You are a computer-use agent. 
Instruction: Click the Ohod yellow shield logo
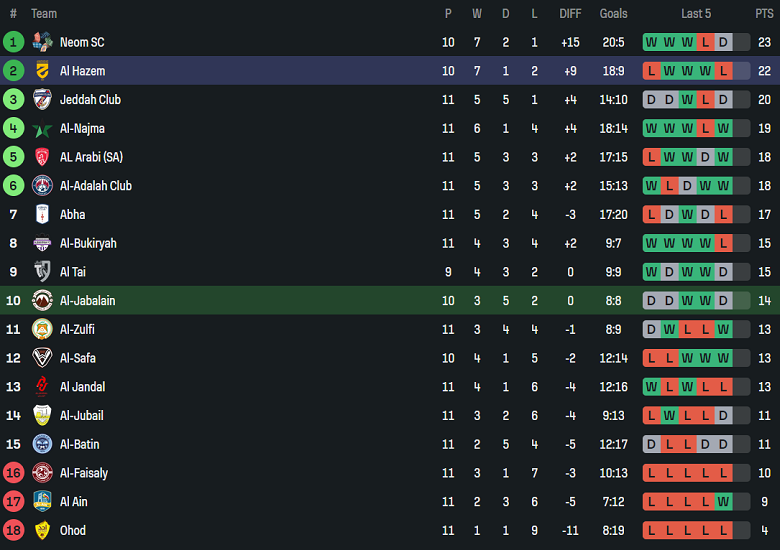click(x=42, y=531)
